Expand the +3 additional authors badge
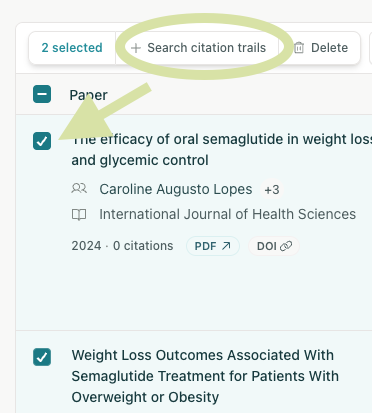Viewport: 372px width, 413px height. pyautogui.click(x=272, y=190)
